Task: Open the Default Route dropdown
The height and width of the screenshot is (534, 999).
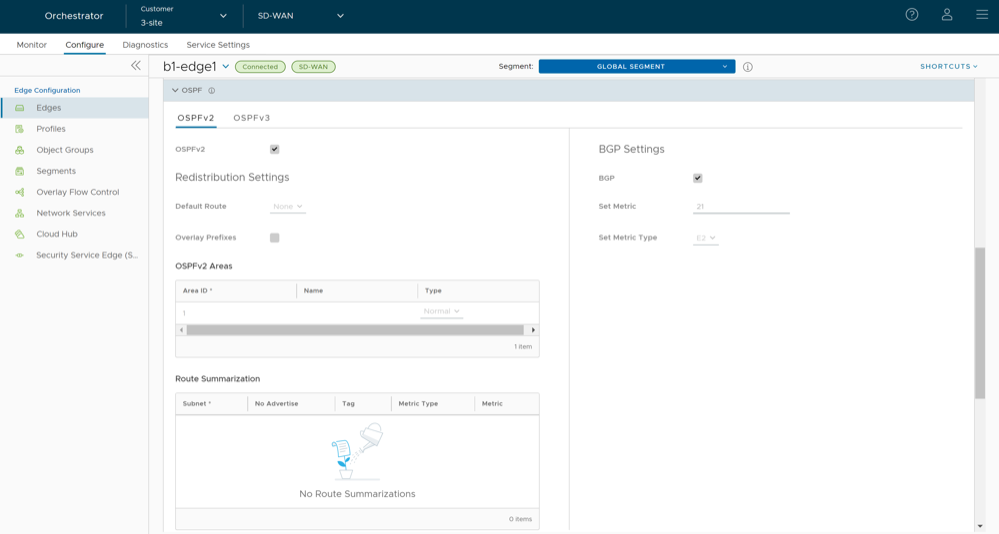Action: [x=287, y=207]
